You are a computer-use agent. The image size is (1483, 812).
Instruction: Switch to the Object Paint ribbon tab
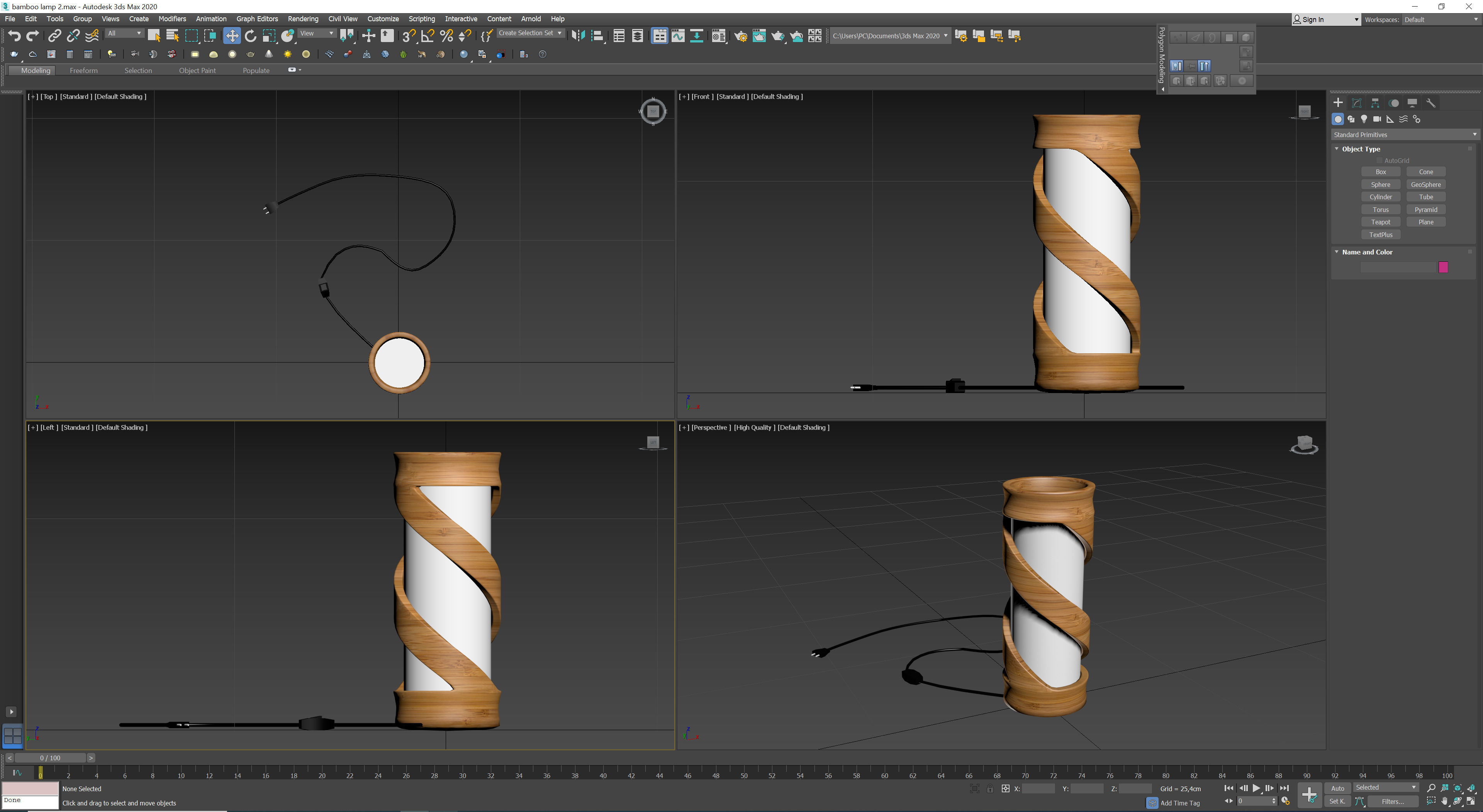click(197, 70)
